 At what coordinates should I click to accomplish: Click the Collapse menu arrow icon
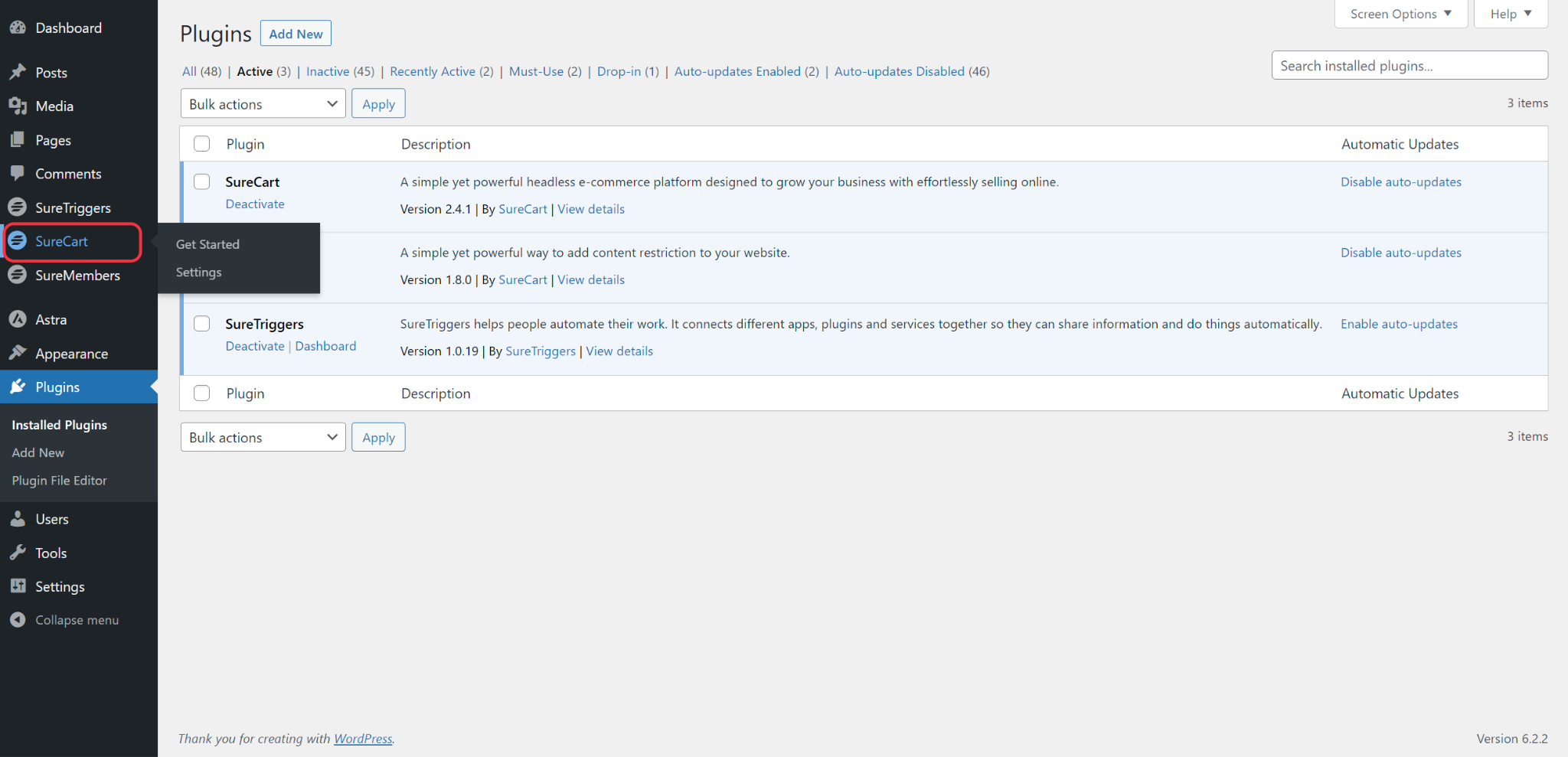pos(18,620)
